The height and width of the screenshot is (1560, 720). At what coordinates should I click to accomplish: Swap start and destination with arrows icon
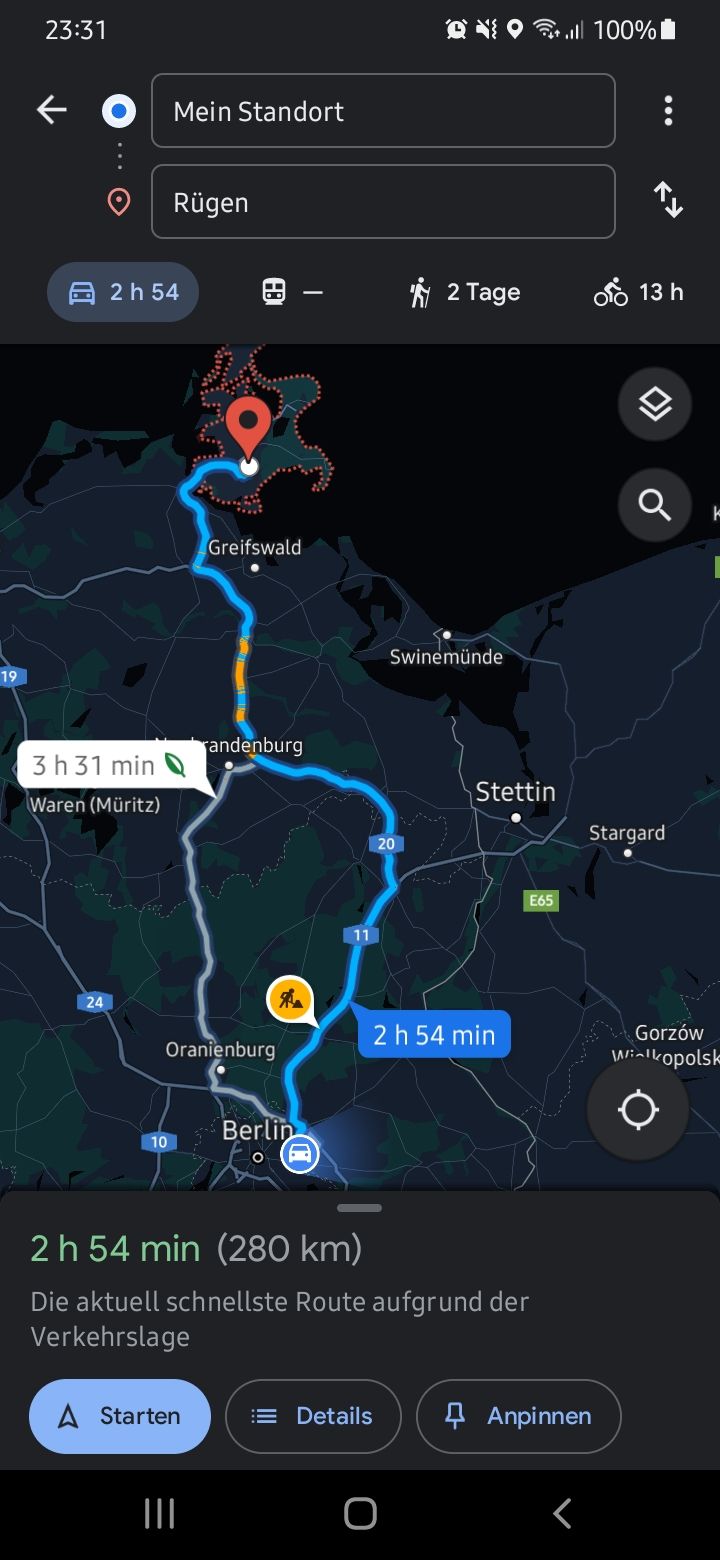click(x=668, y=200)
